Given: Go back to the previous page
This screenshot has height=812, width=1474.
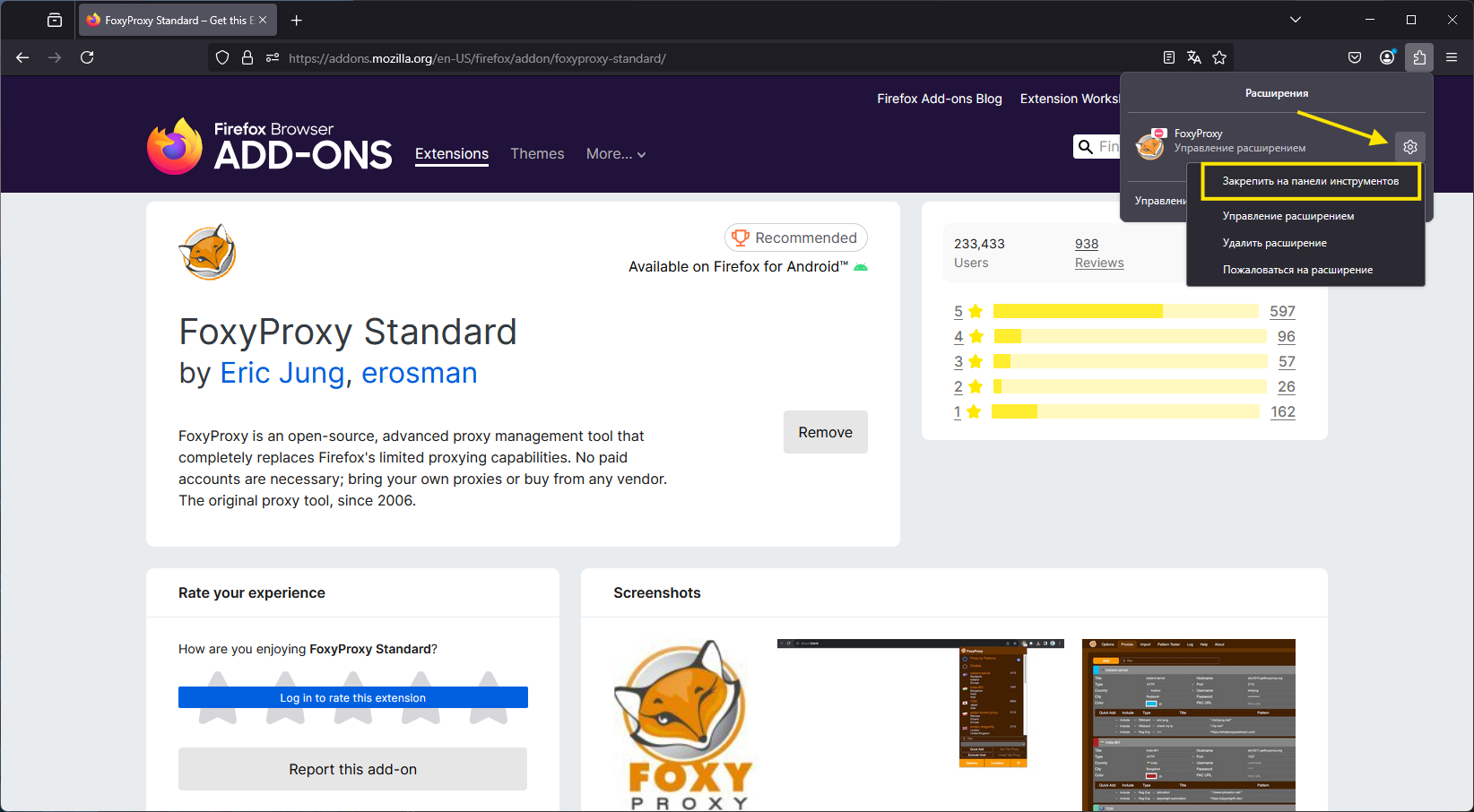Looking at the screenshot, I should (x=22, y=57).
